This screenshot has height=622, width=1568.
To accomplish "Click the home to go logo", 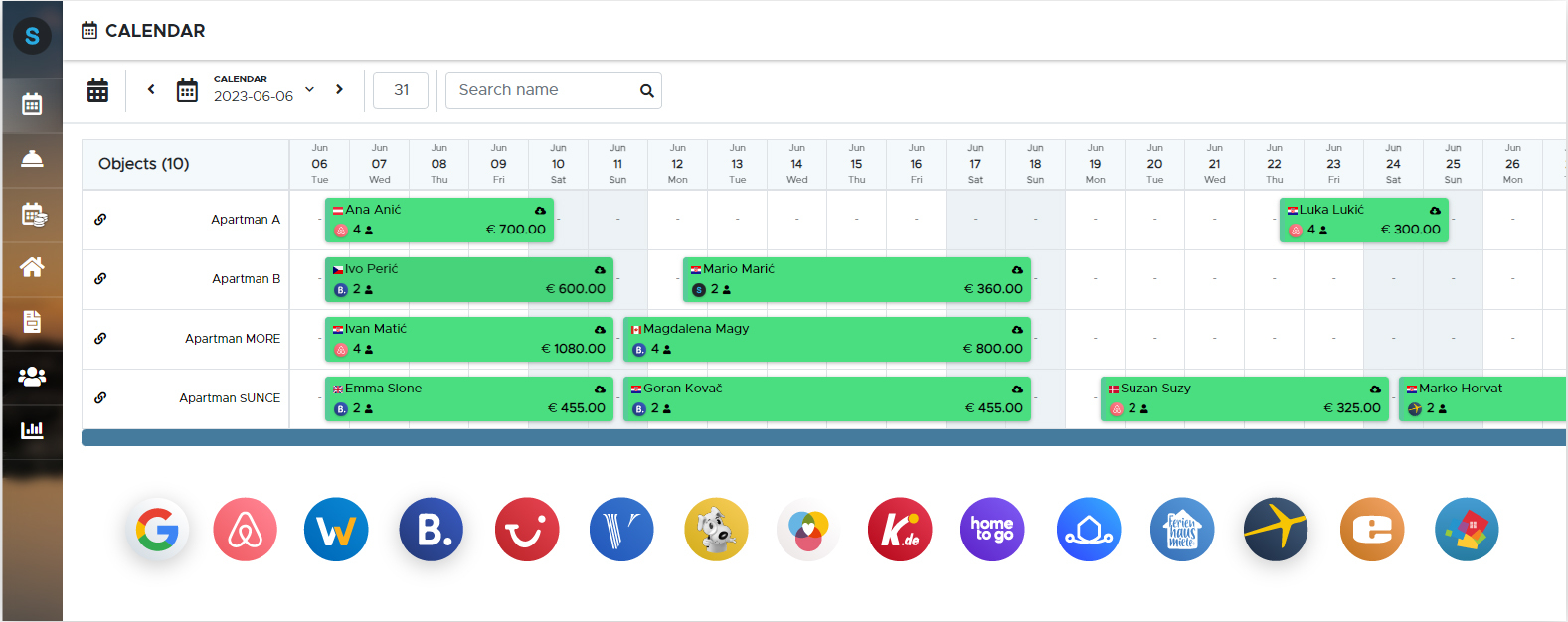I will 992,530.
